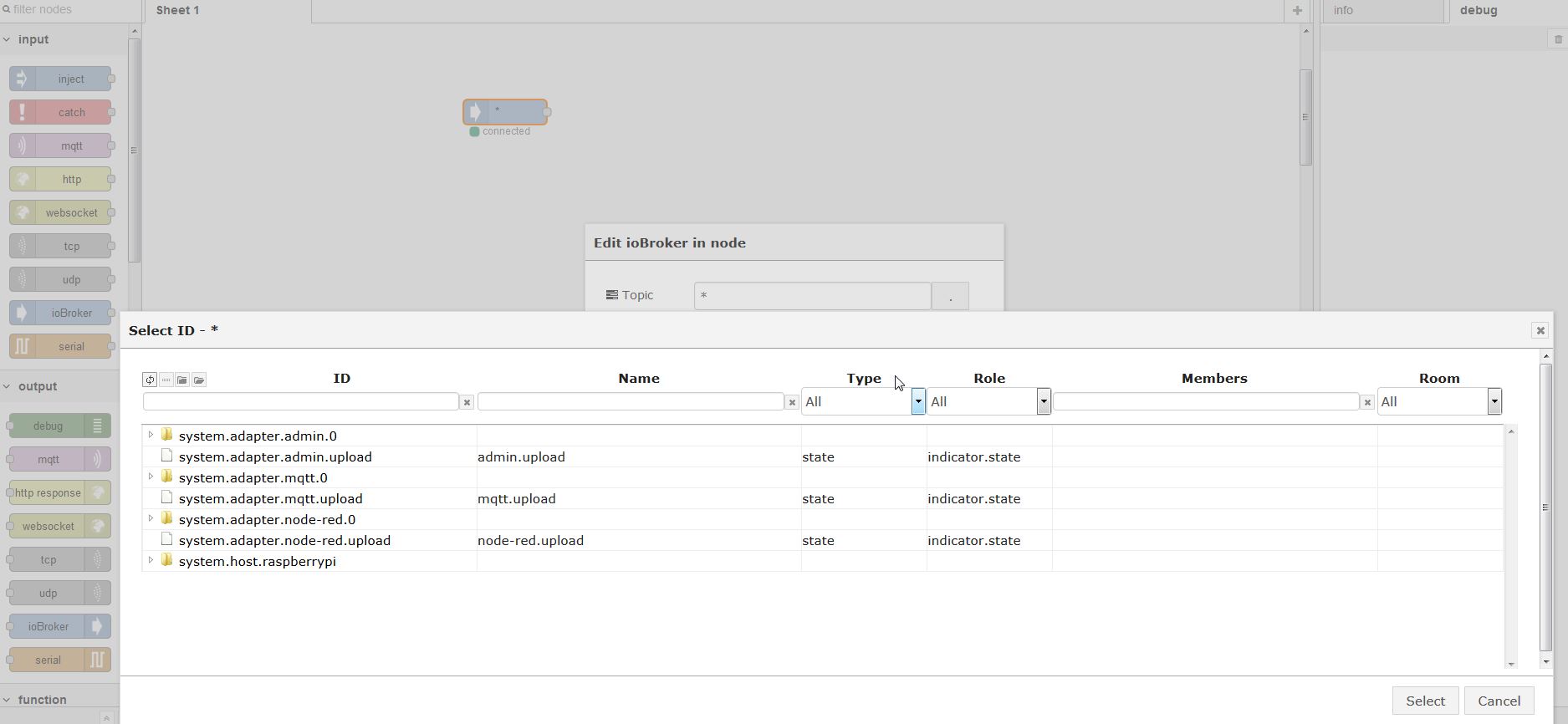This screenshot has width=1568, height=724.
Task: Expand the system.adapter.node-red.0 folder
Action: [x=151, y=519]
